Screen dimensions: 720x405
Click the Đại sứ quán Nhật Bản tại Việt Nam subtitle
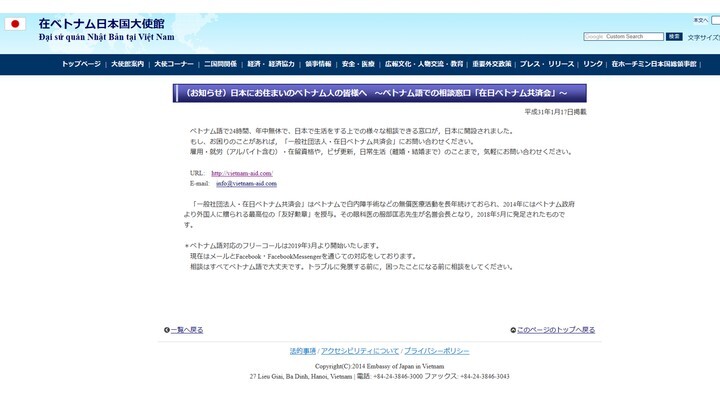click(107, 37)
